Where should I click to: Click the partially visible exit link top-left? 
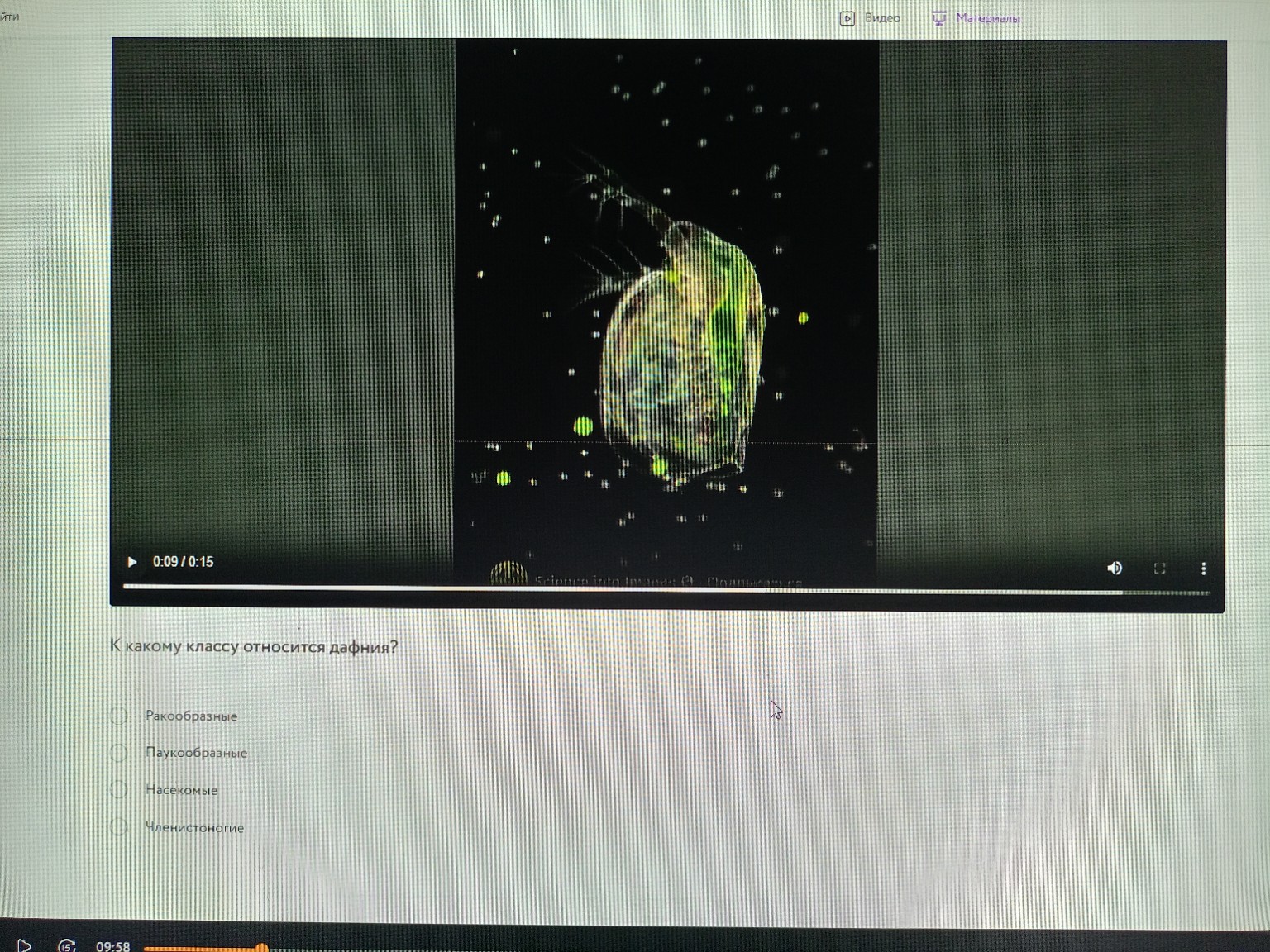9,16
